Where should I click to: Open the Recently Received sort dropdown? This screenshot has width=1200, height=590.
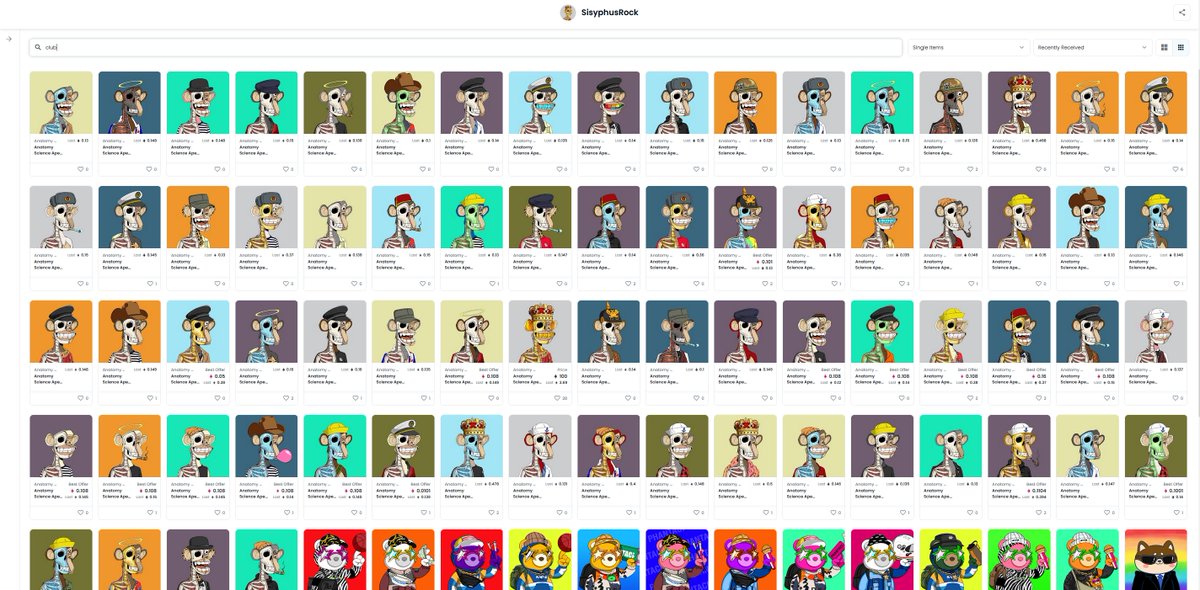coord(1092,47)
